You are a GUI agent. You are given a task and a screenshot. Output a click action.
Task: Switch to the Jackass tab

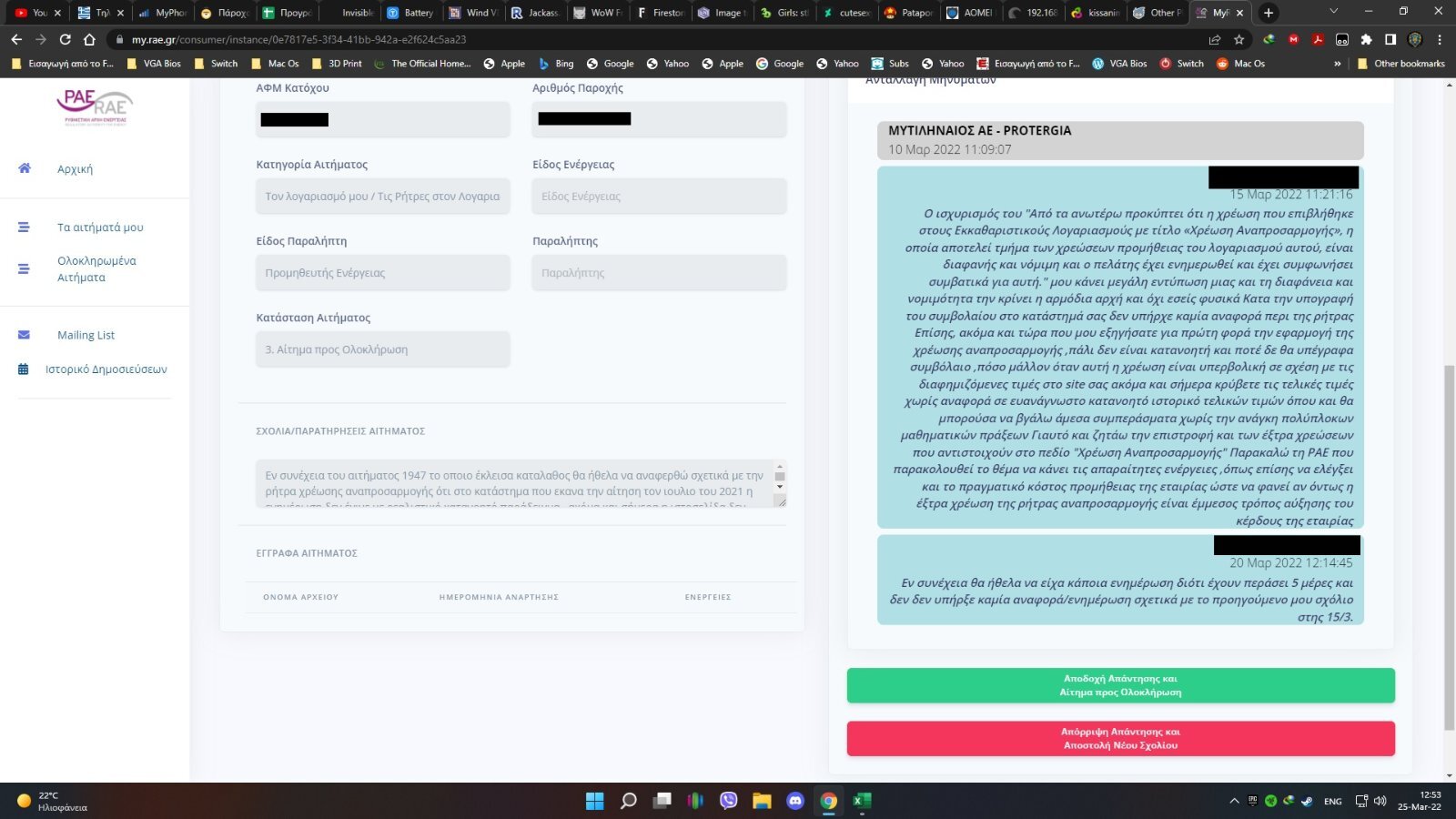536,13
